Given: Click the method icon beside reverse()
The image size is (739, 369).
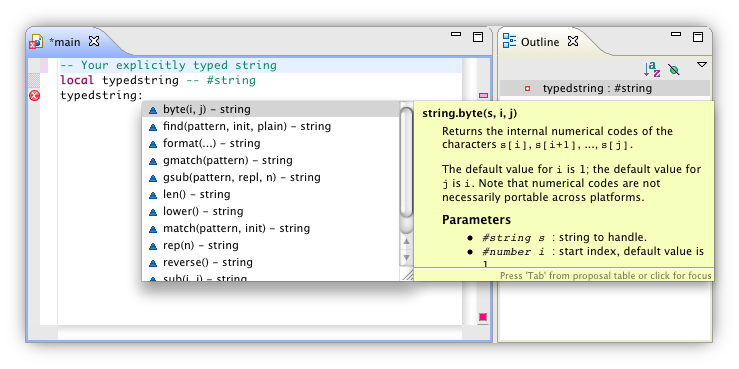Looking at the screenshot, I should pos(153,263).
